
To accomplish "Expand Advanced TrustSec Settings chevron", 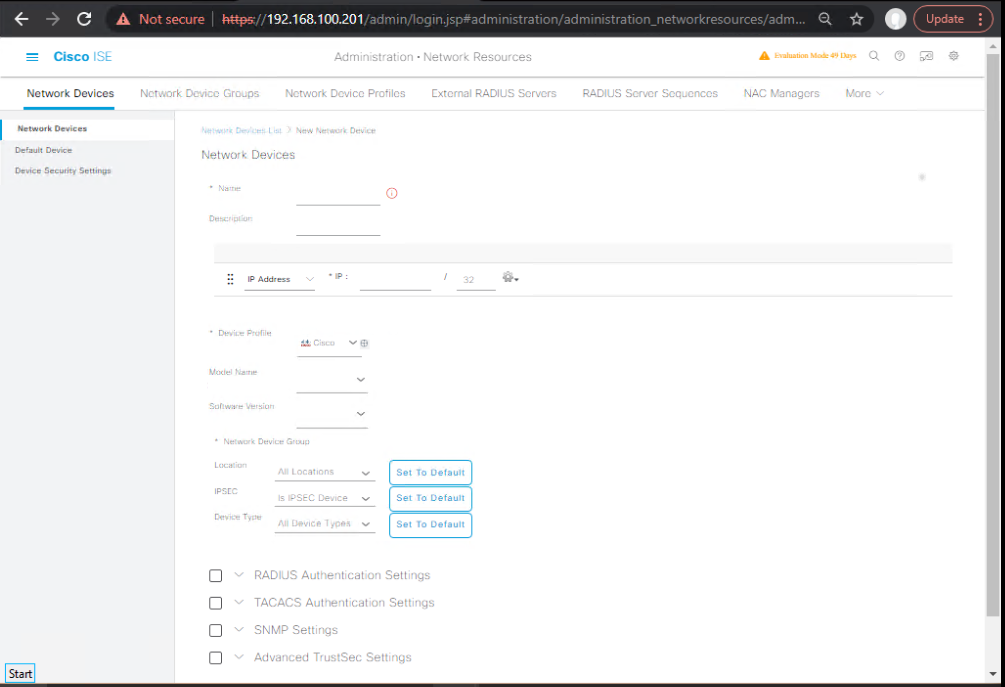I will coord(239,657).
